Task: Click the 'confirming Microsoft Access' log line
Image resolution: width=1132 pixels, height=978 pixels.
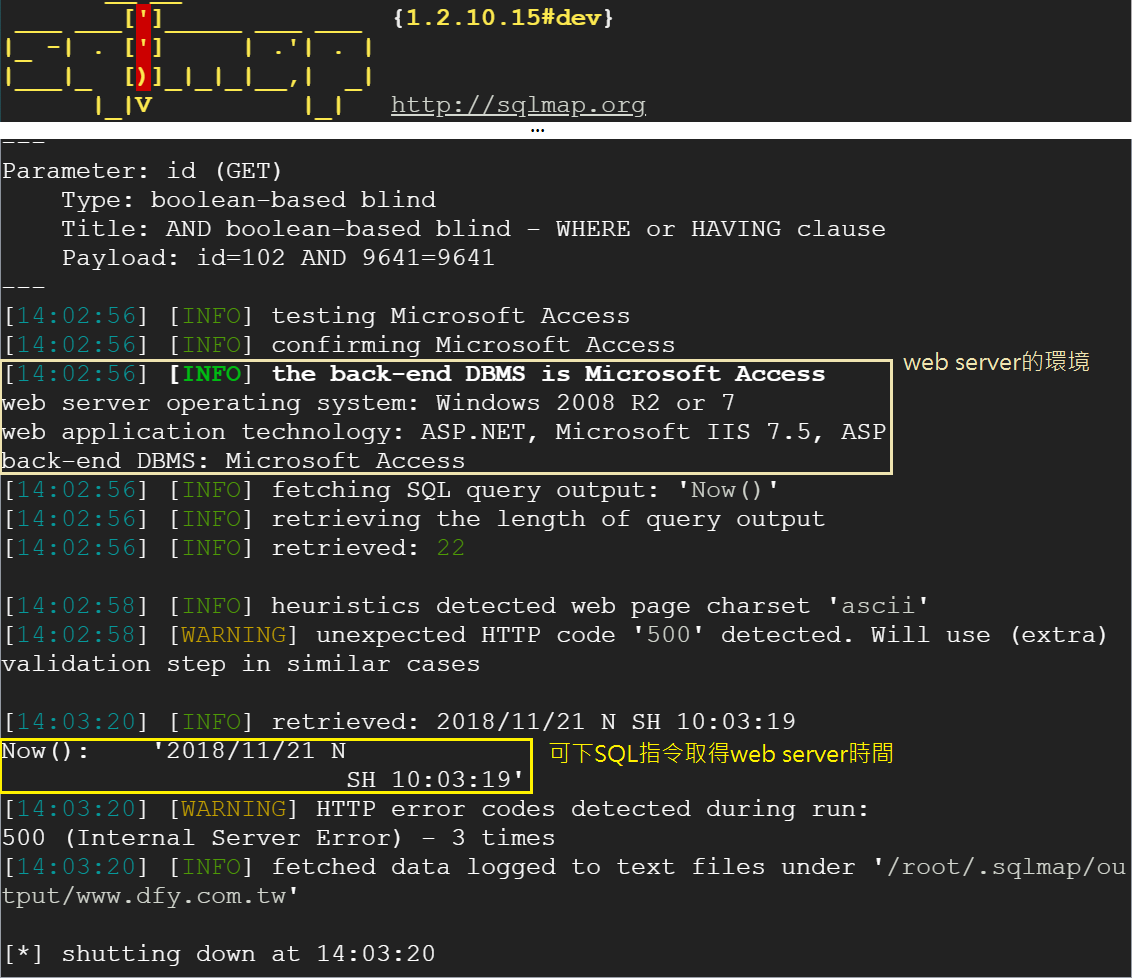Action: click(x=339, y=345)
